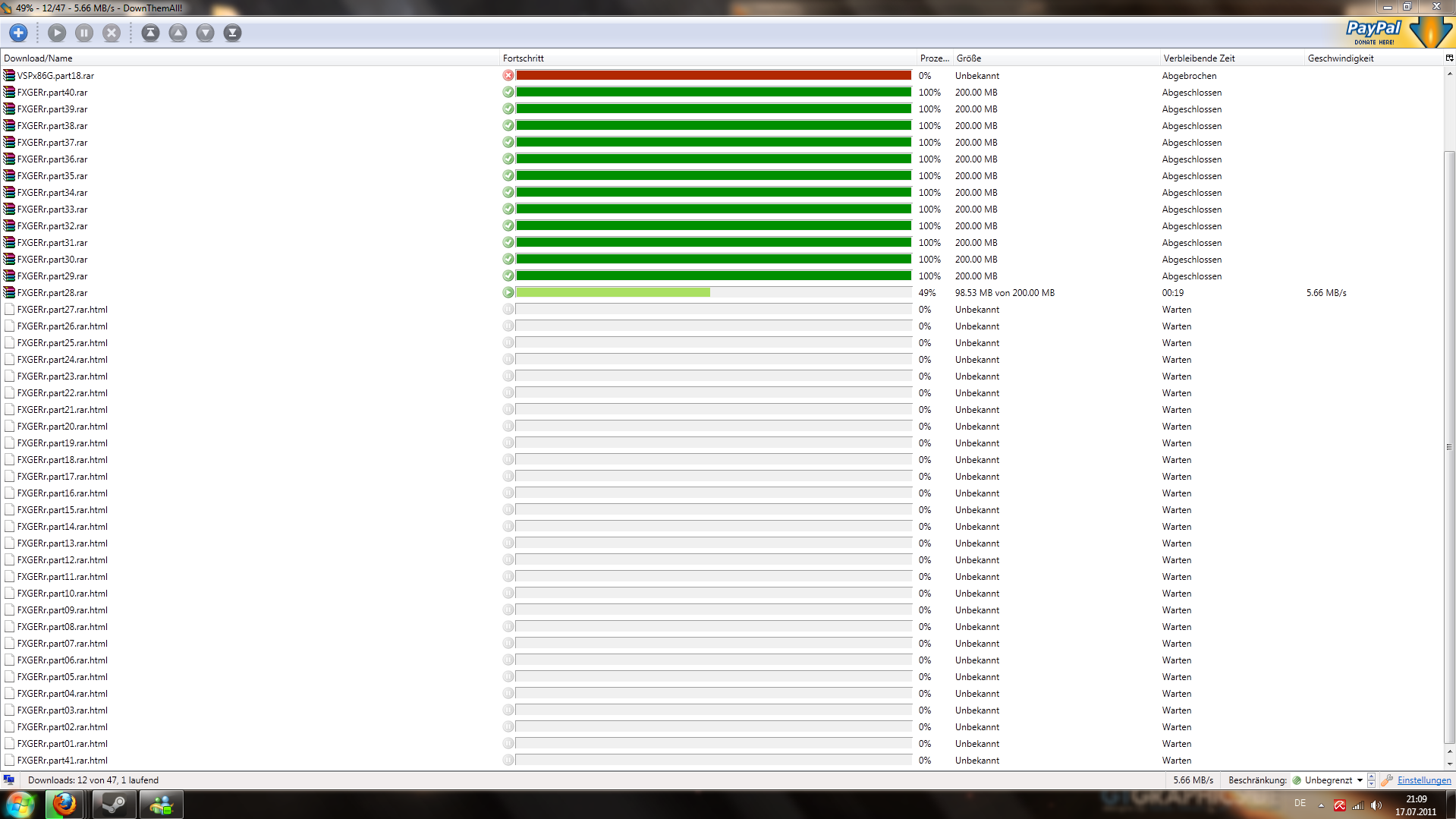Click '5.66 MB/s' total speed in statusbar

pyautogui.click(x=1193, y=780)
